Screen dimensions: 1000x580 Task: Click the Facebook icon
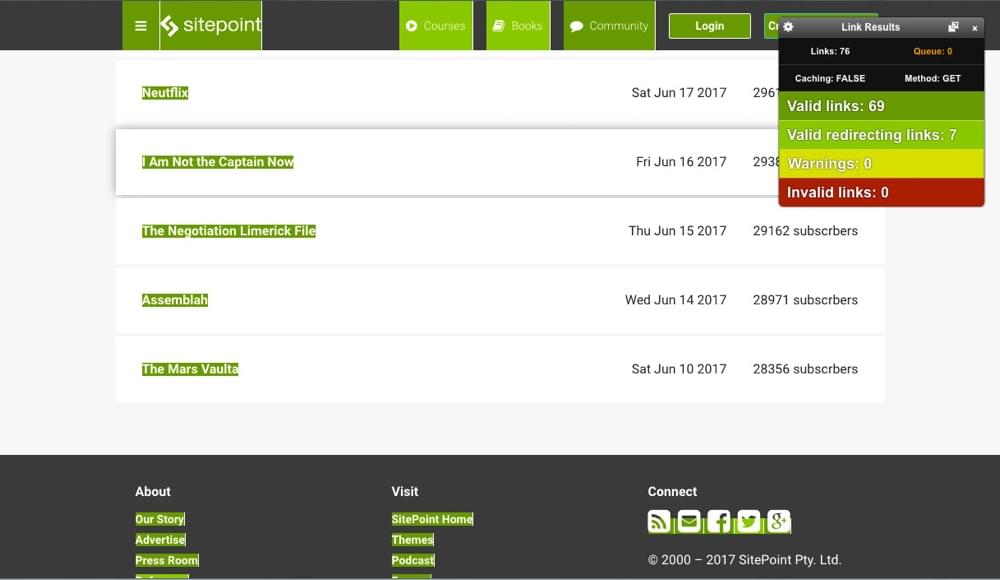(719, 521)
